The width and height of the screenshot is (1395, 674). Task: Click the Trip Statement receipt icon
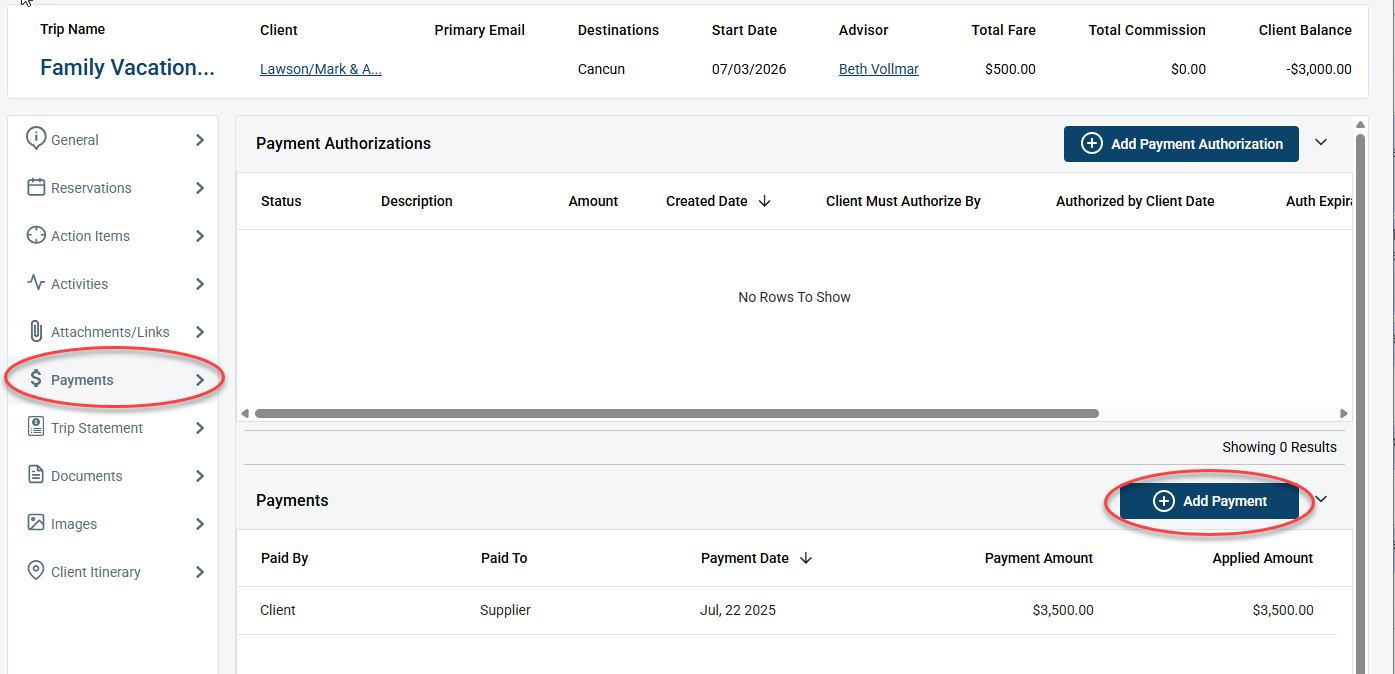click(36, 427)
